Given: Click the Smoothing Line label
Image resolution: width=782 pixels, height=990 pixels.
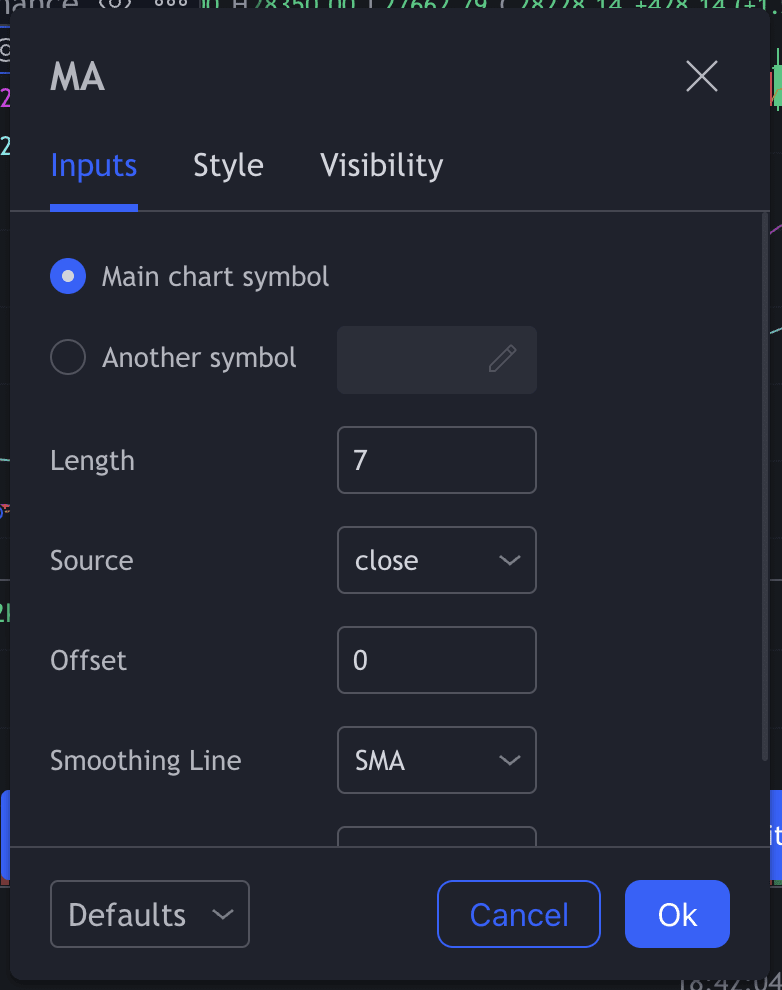Looking at the screenshot, I should (x=145, y=761).
